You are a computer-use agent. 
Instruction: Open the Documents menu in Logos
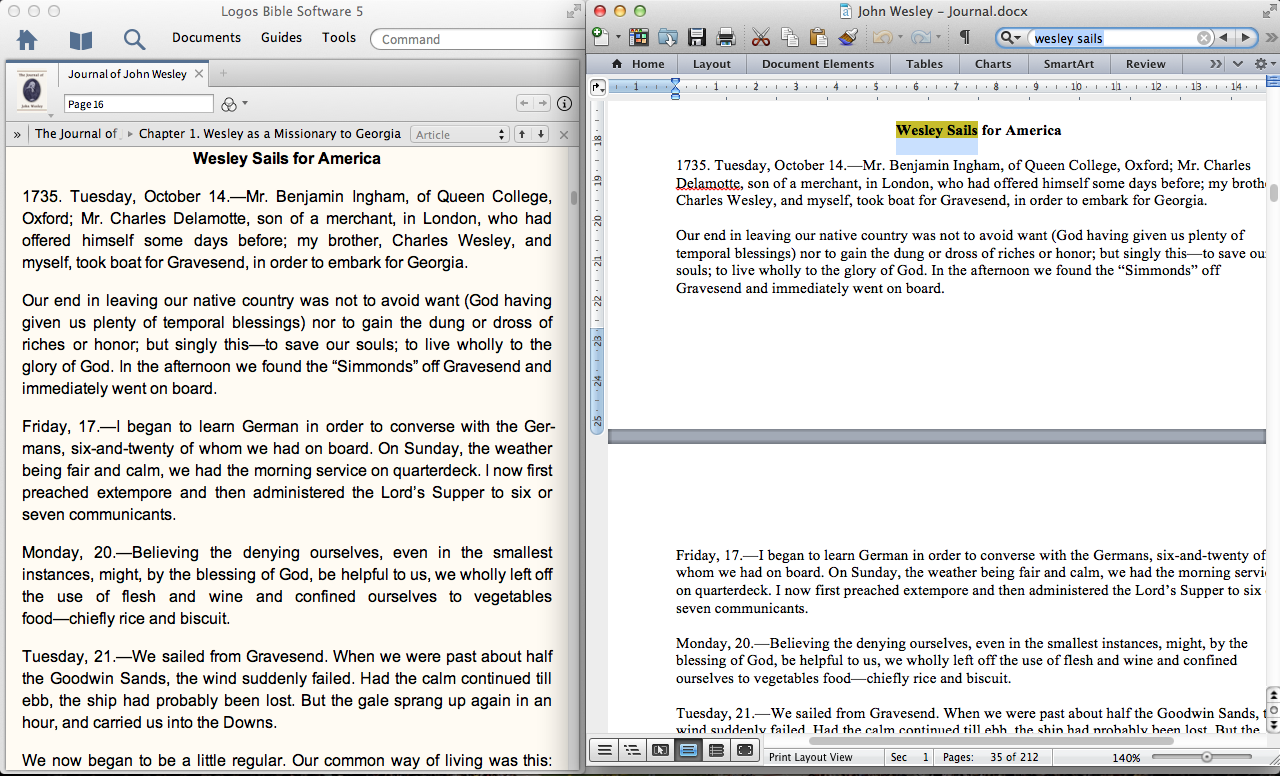[206, 38]
